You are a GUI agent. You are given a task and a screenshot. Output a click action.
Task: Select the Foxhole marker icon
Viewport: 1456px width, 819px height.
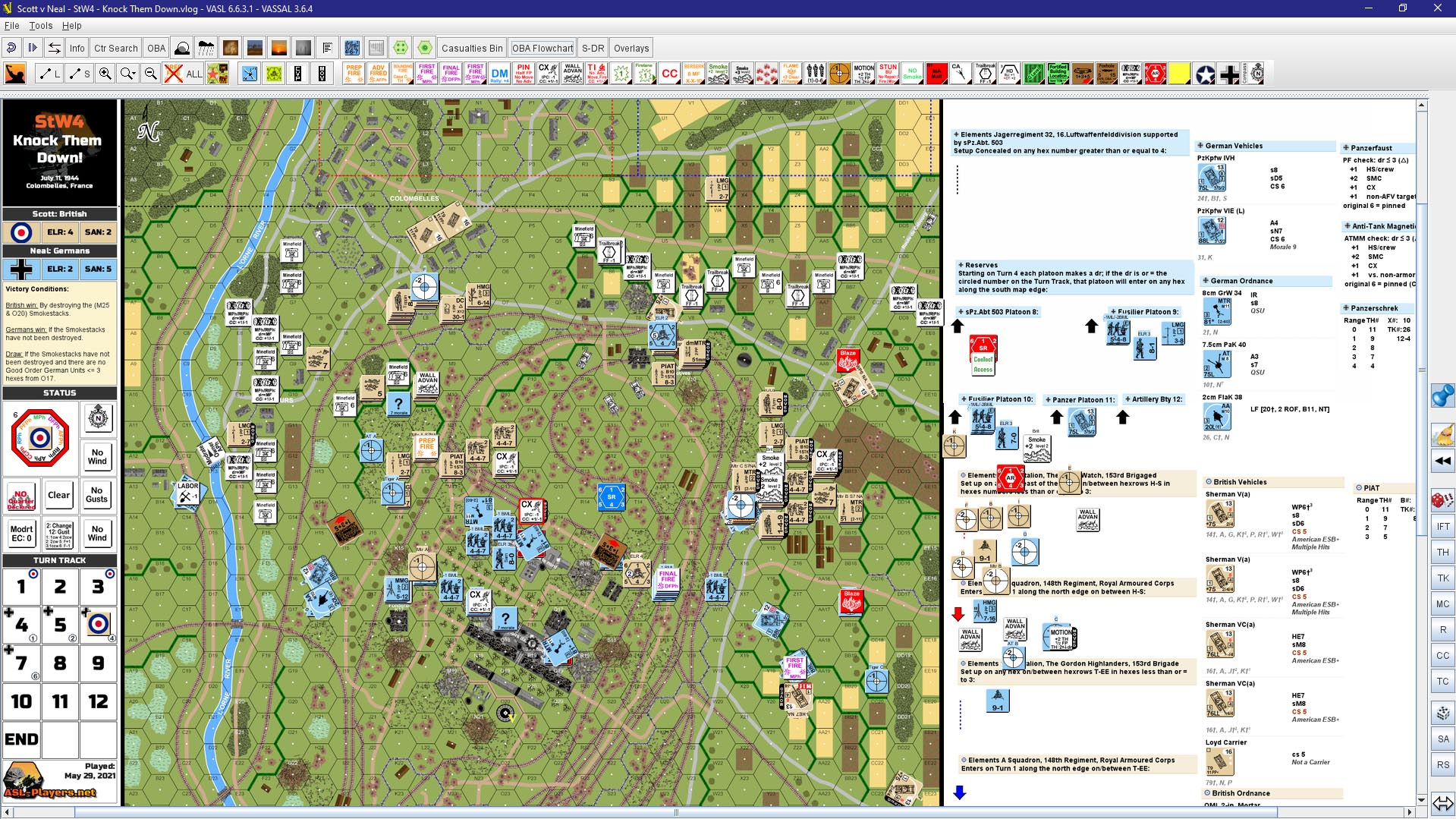[1106, 74]
